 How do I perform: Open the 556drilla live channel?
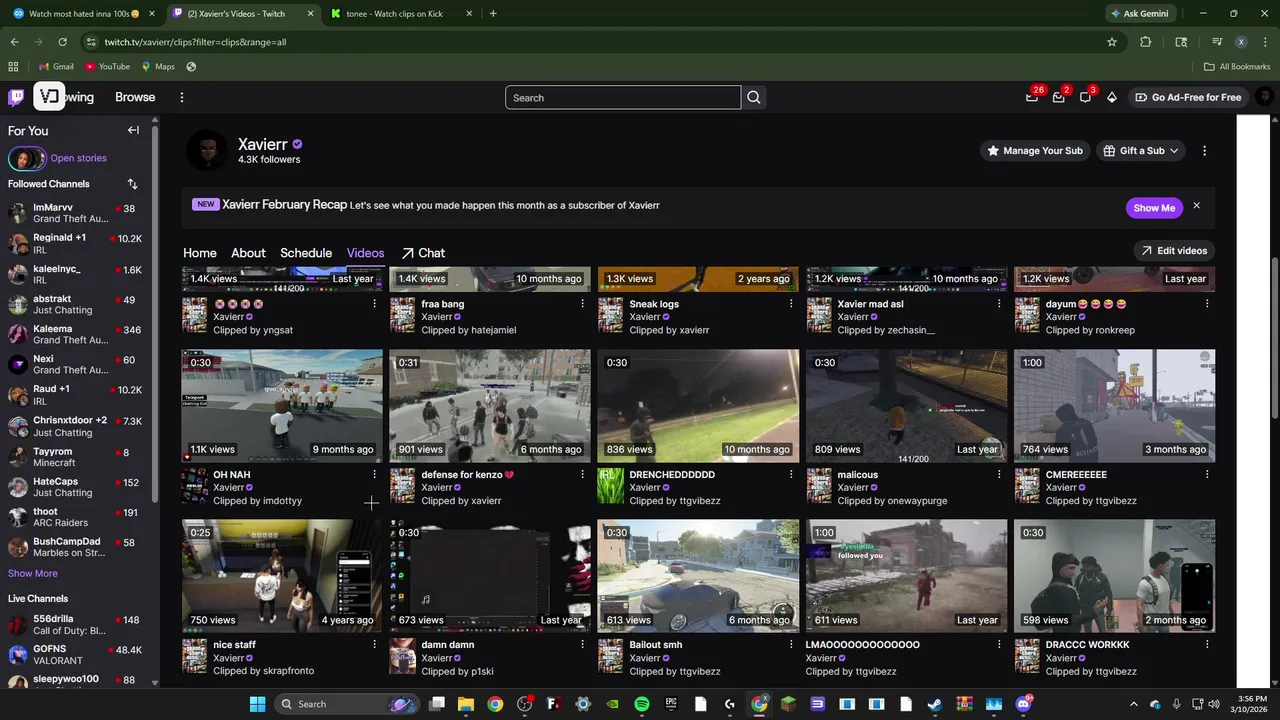75,625
